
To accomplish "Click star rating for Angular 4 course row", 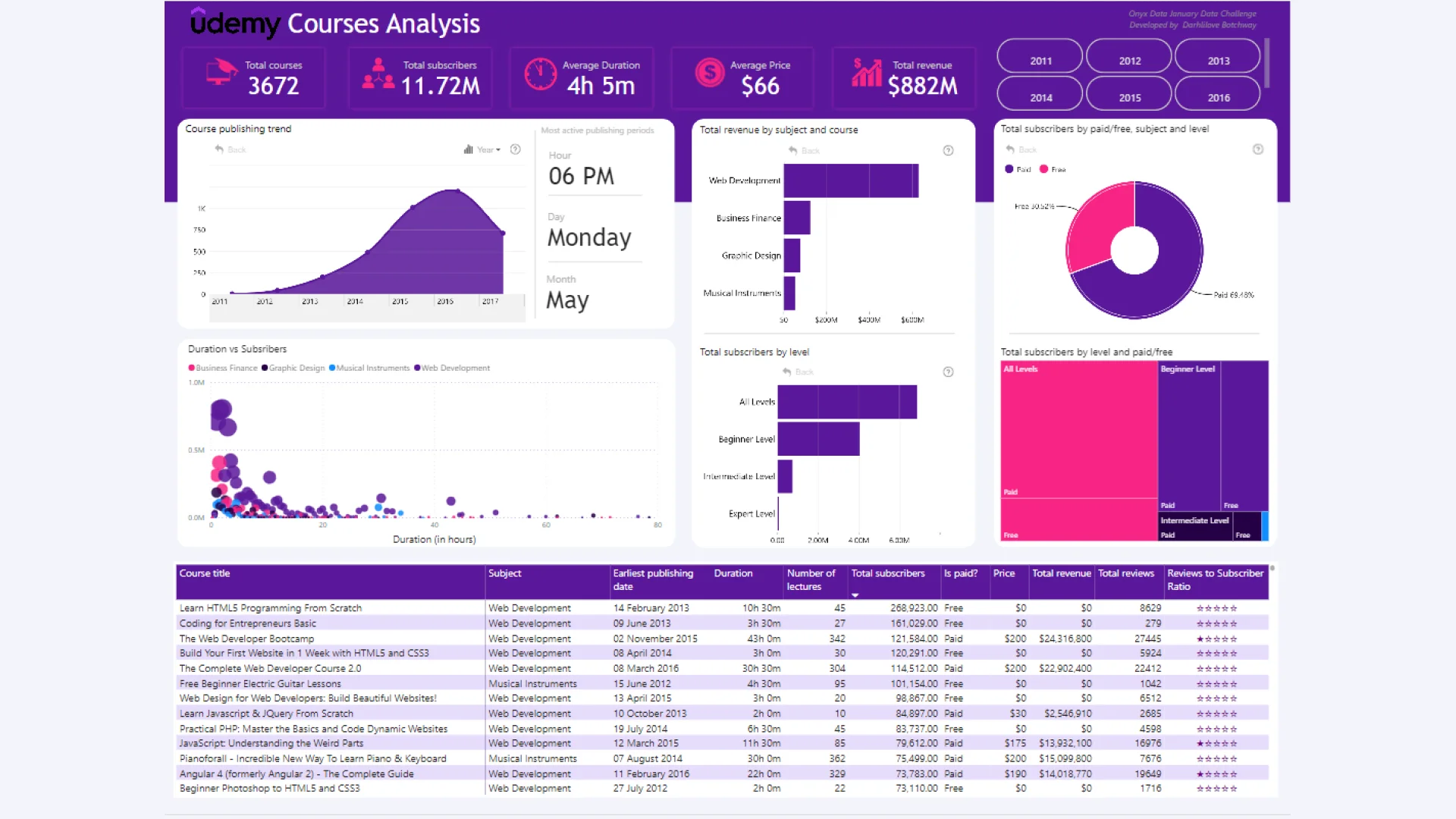I will (x=1216, y=773).
